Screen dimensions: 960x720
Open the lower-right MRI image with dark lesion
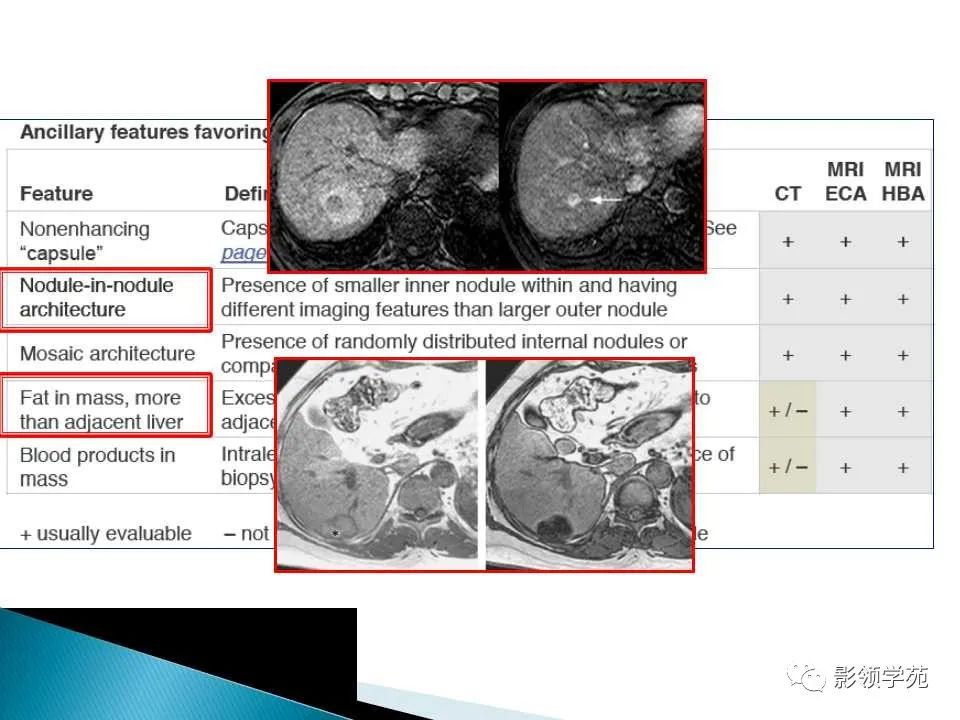tap(589, 464)
